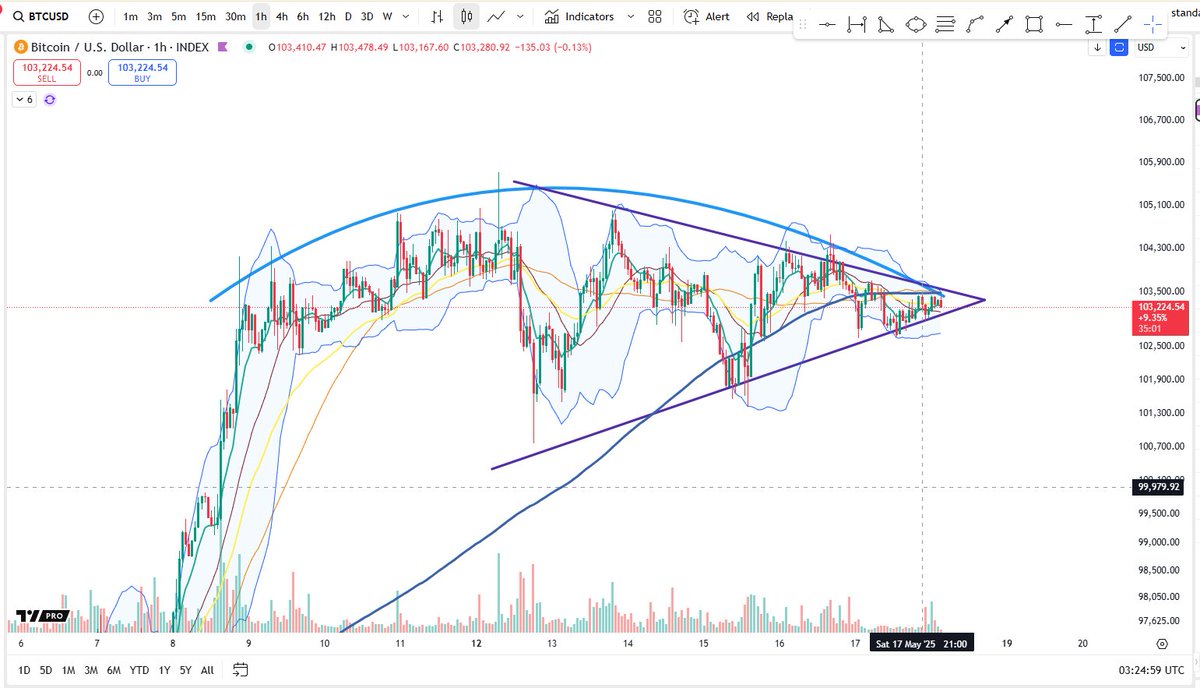Screen dimensions: 1200x688
Task: Set range to All
Action: tap(207, 668)
